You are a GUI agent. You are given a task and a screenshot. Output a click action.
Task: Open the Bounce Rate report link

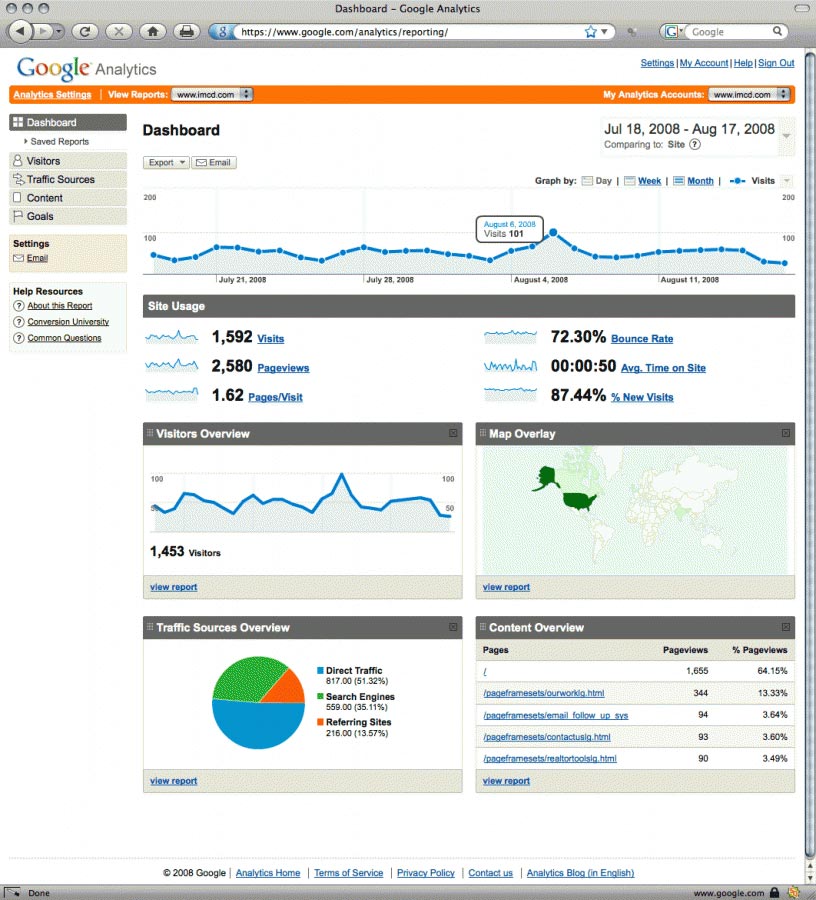[x=642, y=339]
